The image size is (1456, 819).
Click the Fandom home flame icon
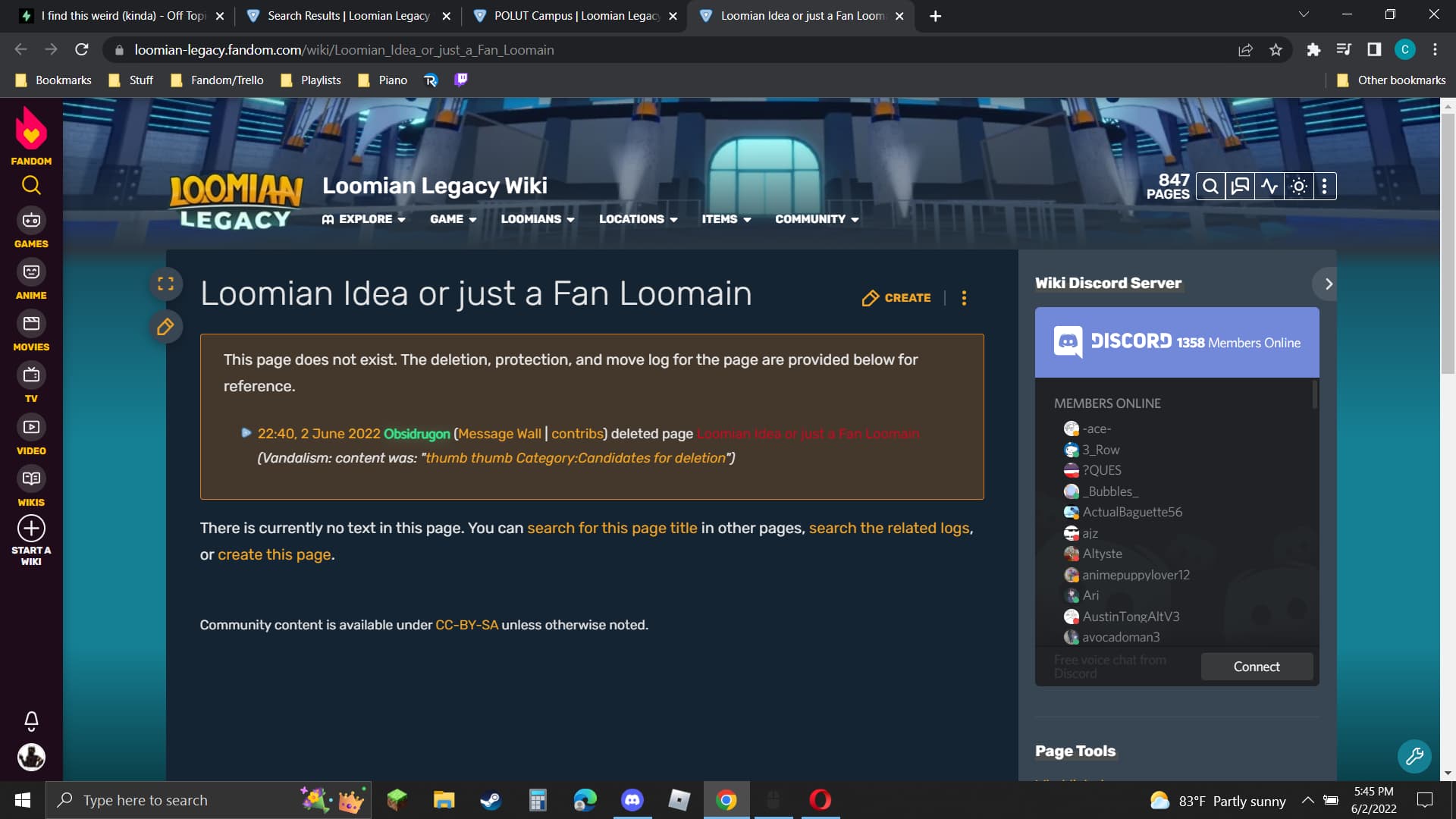click(30, 130)
